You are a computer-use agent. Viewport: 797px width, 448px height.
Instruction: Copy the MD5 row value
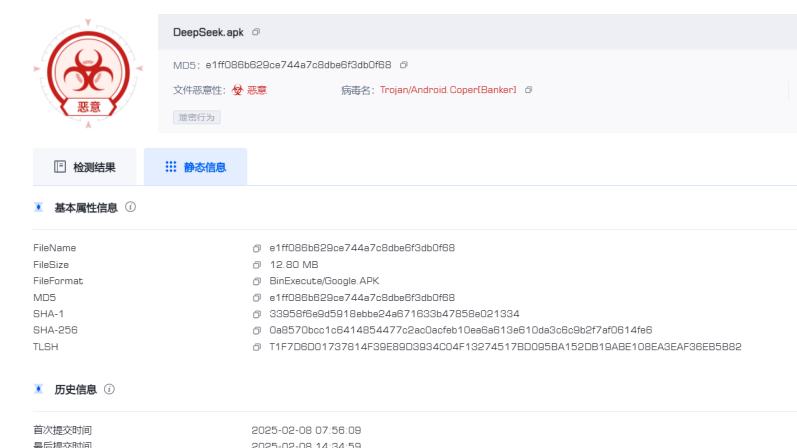[x=257, y=297]
